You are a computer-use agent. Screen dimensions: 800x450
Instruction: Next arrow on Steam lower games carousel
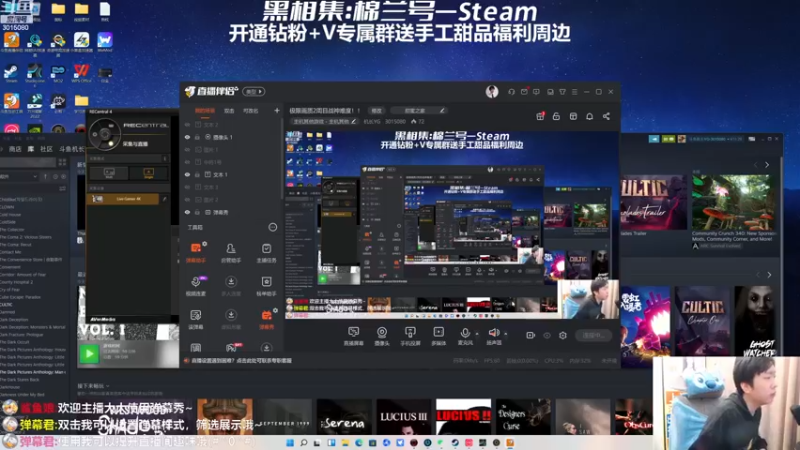point(769,275)
